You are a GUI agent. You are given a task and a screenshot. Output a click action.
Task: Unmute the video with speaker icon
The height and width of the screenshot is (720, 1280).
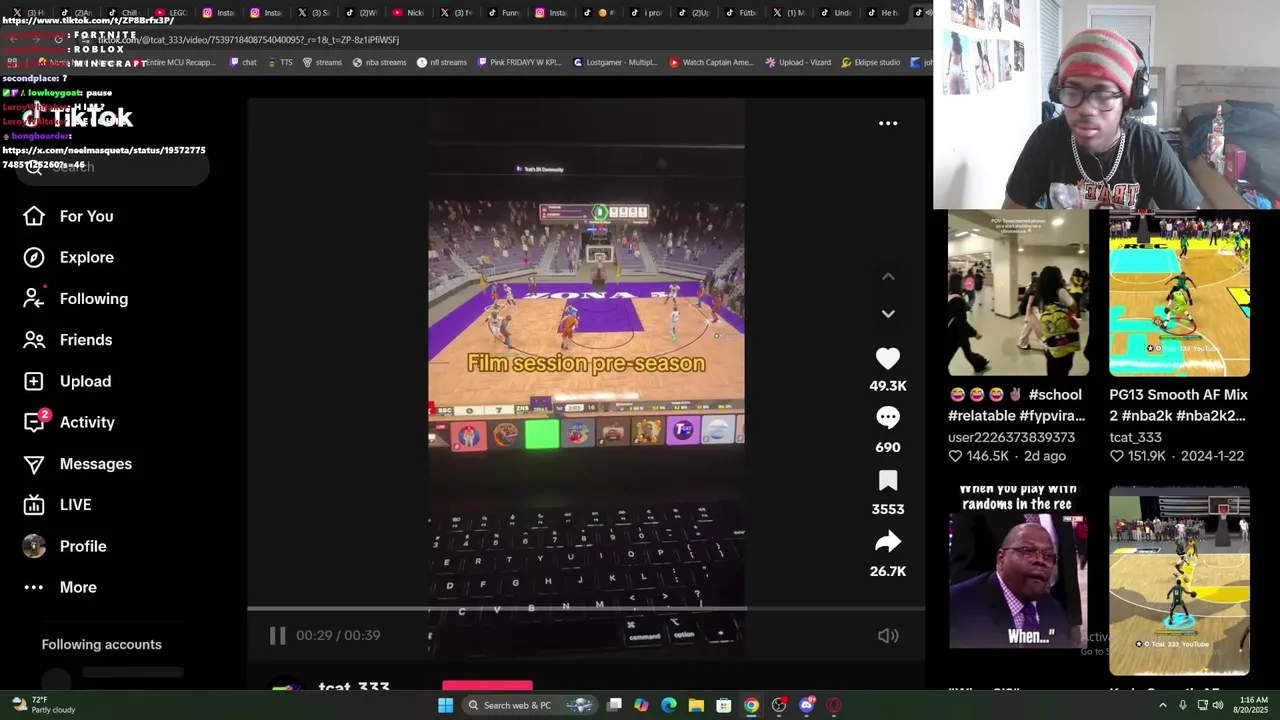pos(888,635)
